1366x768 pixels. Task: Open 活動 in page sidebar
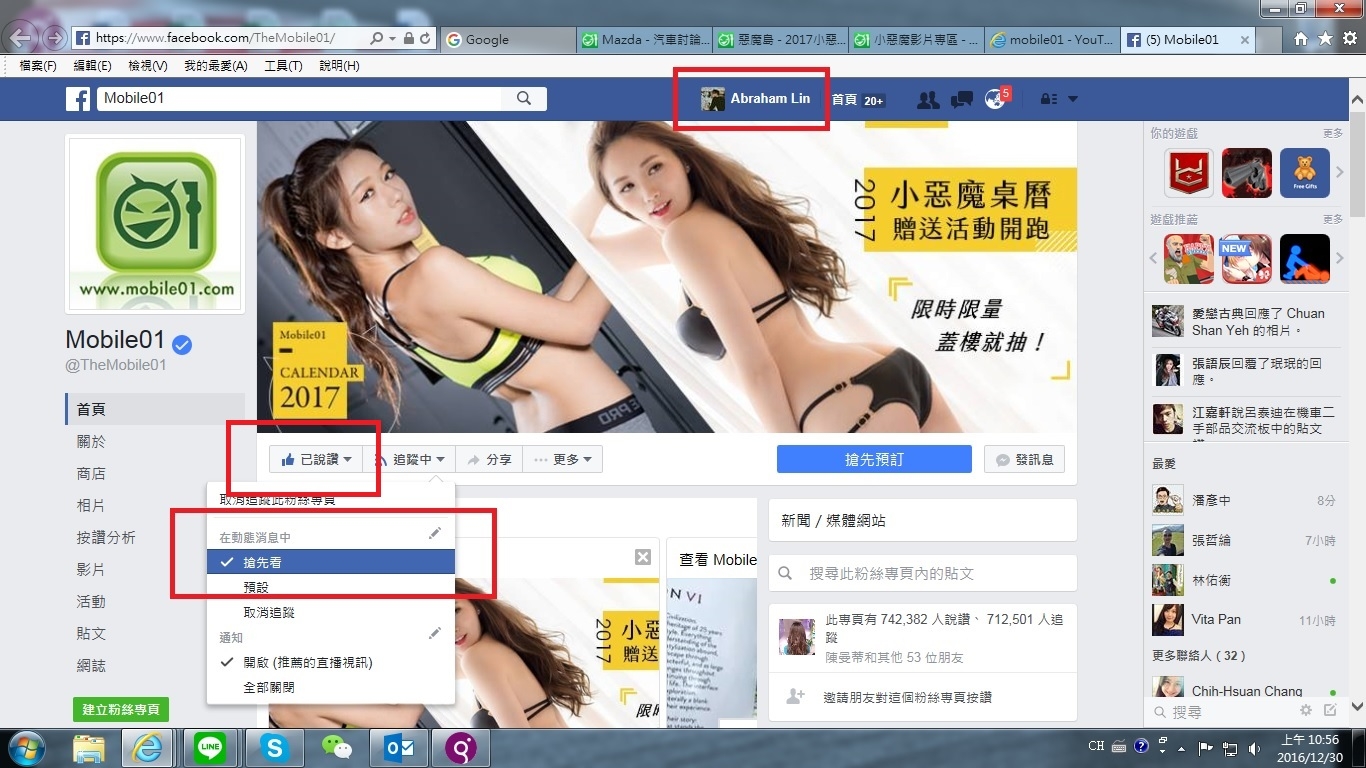91,601
